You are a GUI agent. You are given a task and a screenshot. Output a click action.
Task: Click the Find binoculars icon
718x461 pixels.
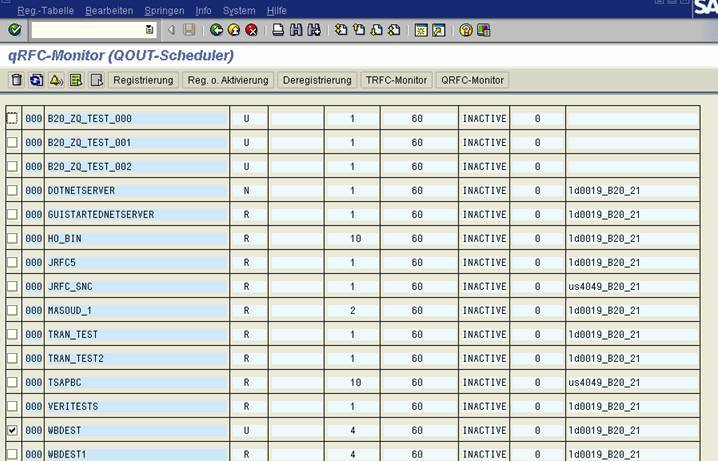coord(296,30)
